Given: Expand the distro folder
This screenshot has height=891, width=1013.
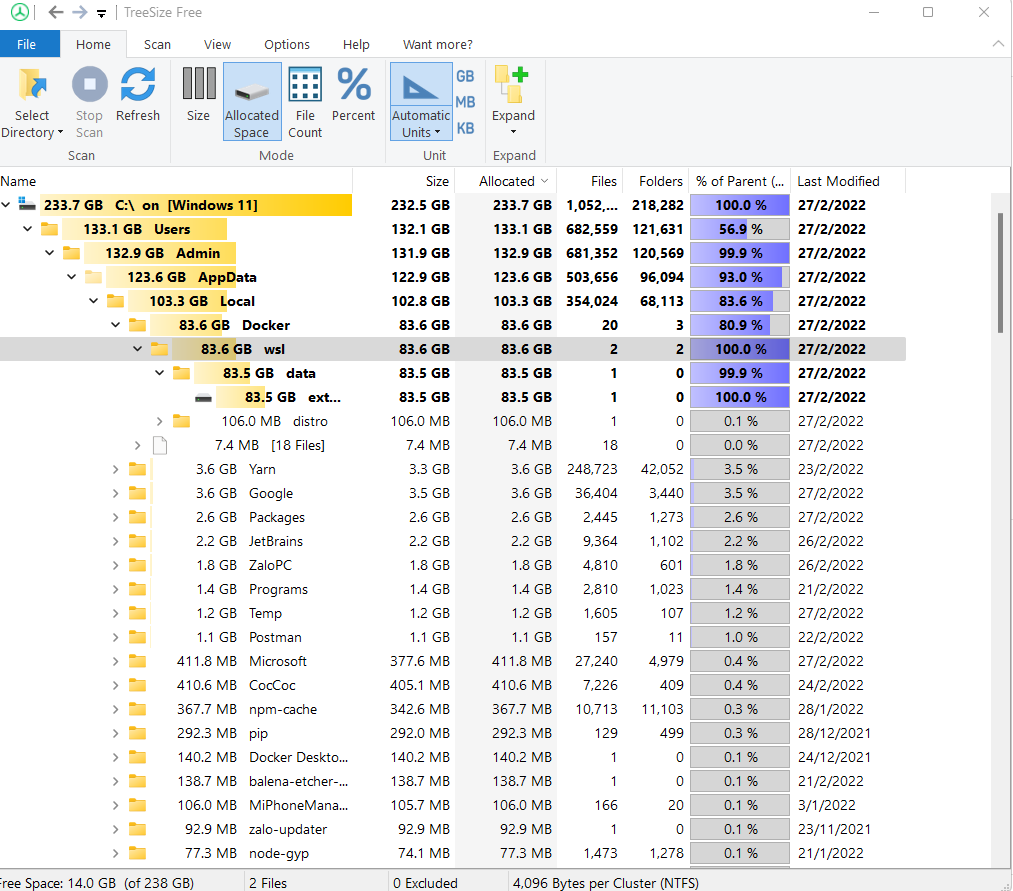Looking at the screenshot, I should tap(160, 421).
